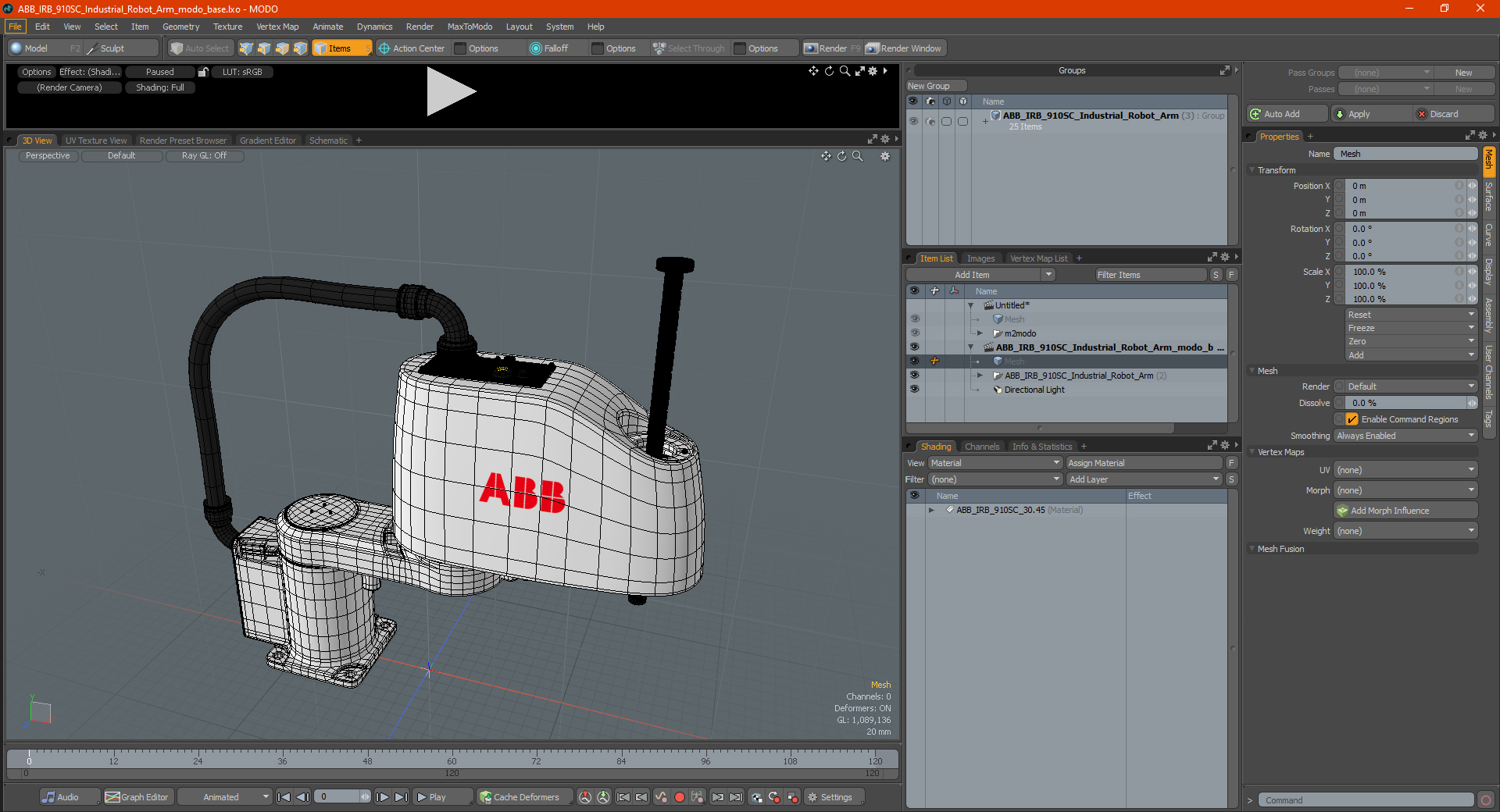Switch to Vertex Map List tab
This screenshot has height=812, width=1500.
(x=1038, y=258)
